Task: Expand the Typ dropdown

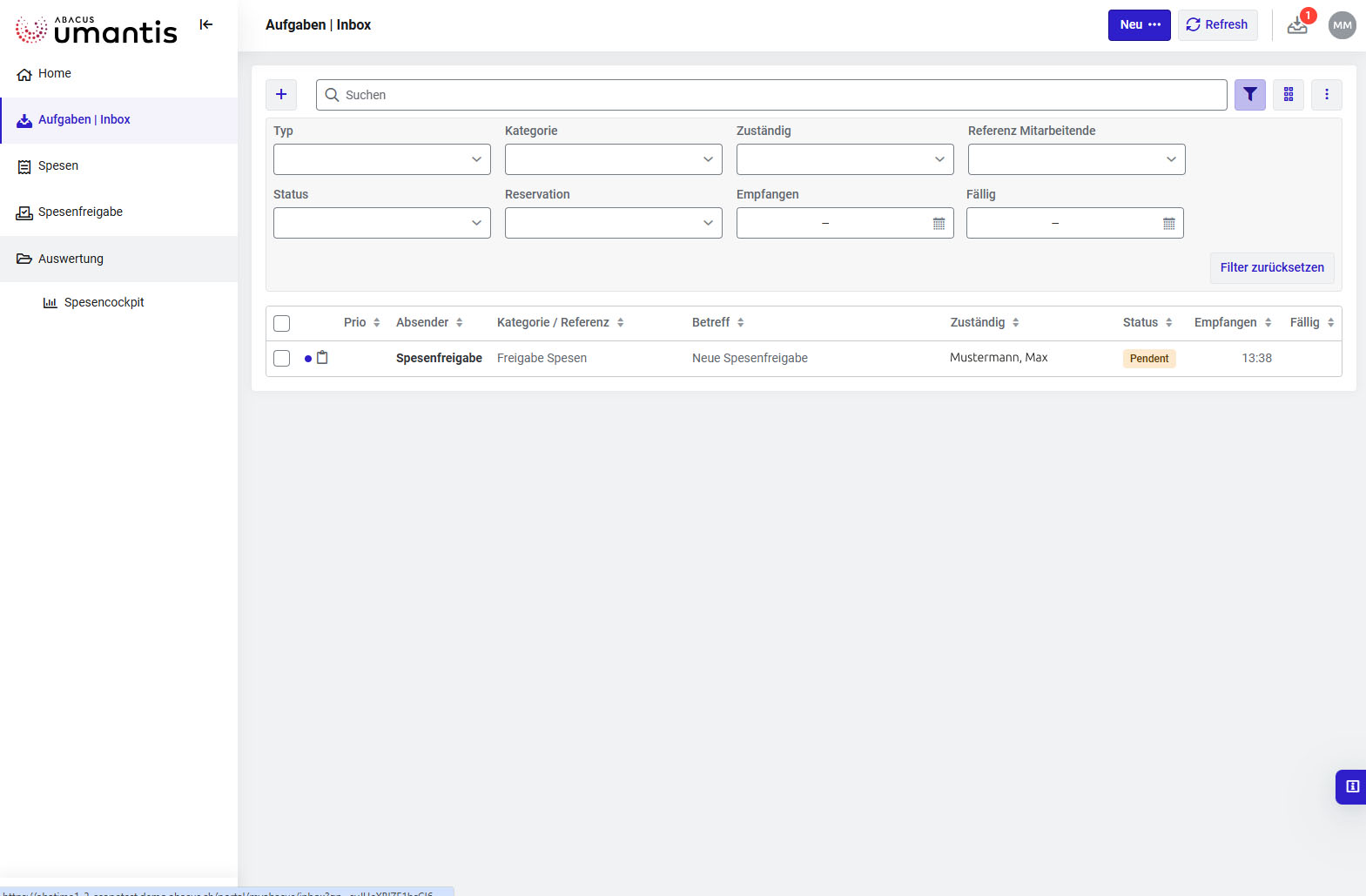Action: point(382,159)
